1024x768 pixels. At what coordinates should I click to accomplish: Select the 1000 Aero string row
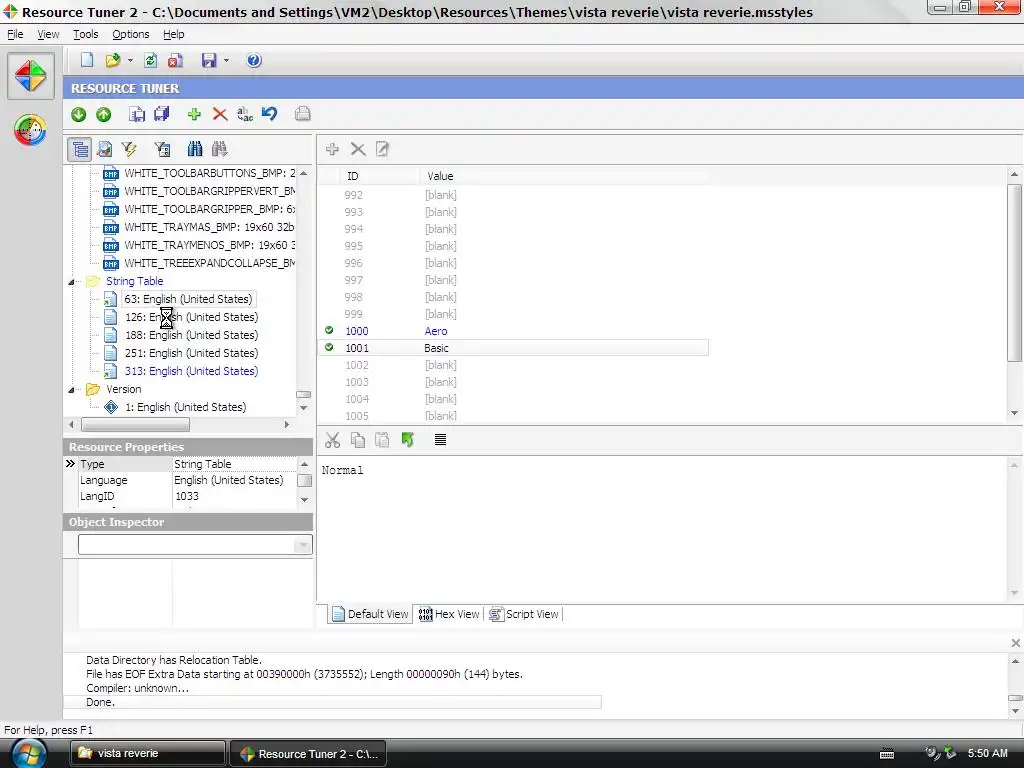point(513,331)
